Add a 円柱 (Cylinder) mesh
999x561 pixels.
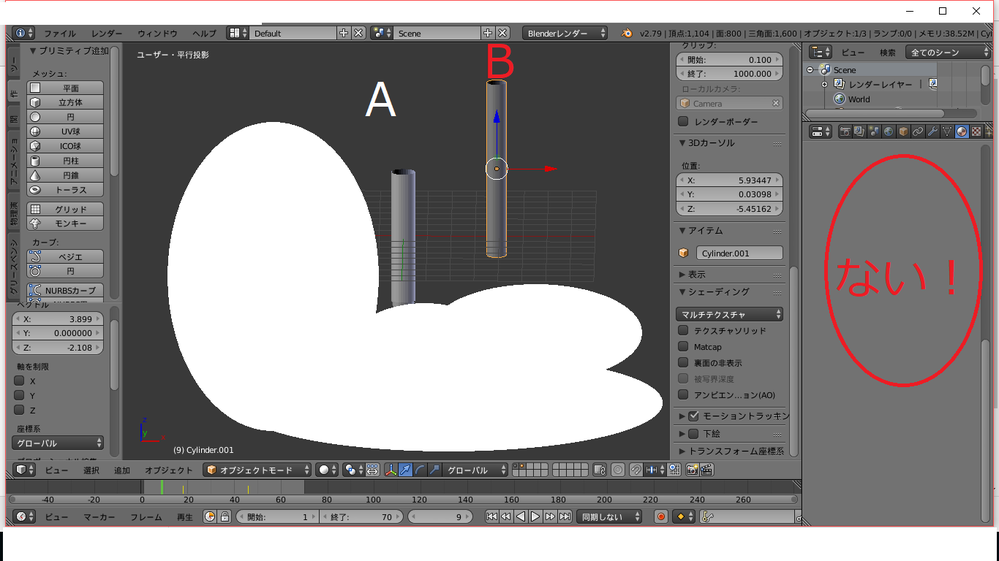point(64,160)
